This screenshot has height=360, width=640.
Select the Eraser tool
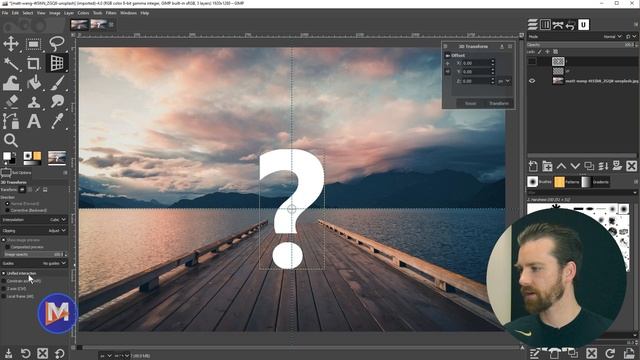(11, 102)
